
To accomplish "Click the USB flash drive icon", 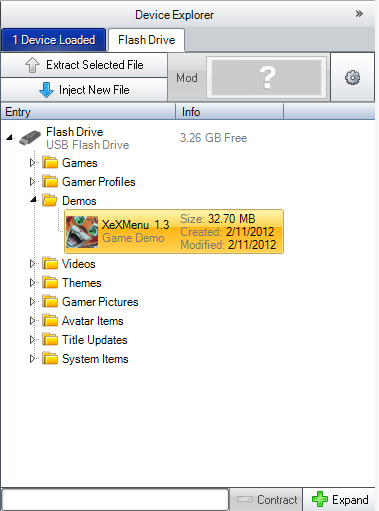I will [30, 138].
